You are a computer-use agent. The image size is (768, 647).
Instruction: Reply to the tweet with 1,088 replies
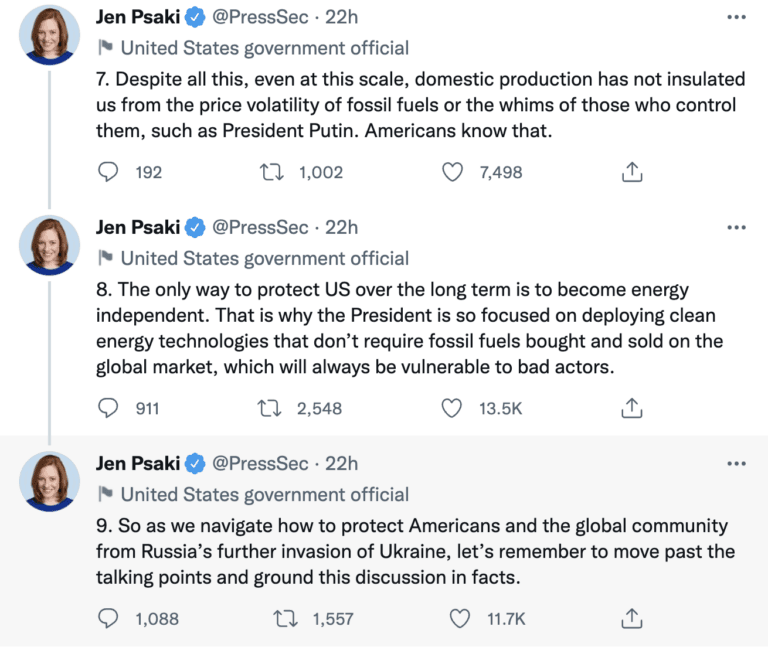pyautogui.click(x=108, y=618)
